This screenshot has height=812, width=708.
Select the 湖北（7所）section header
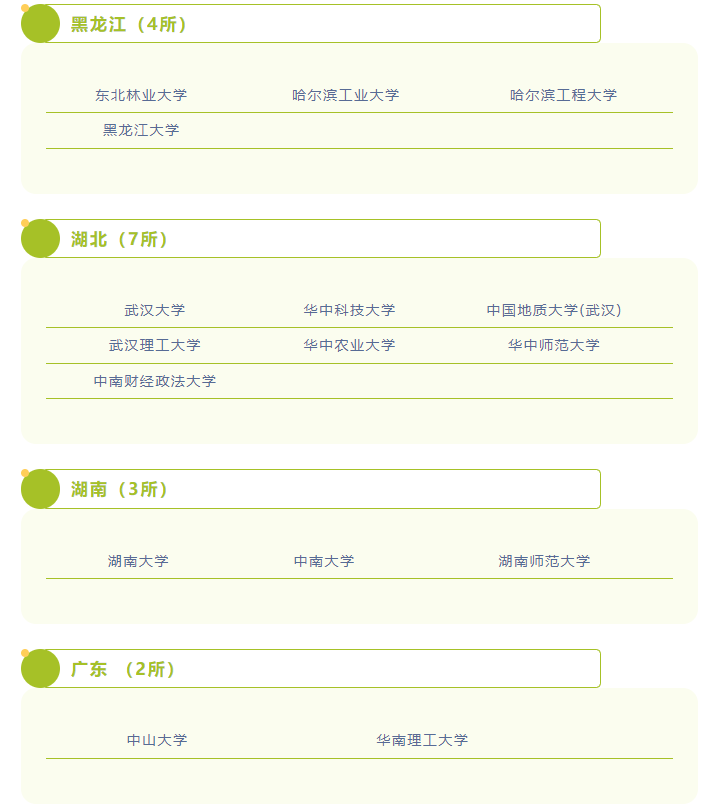point(119,239)
